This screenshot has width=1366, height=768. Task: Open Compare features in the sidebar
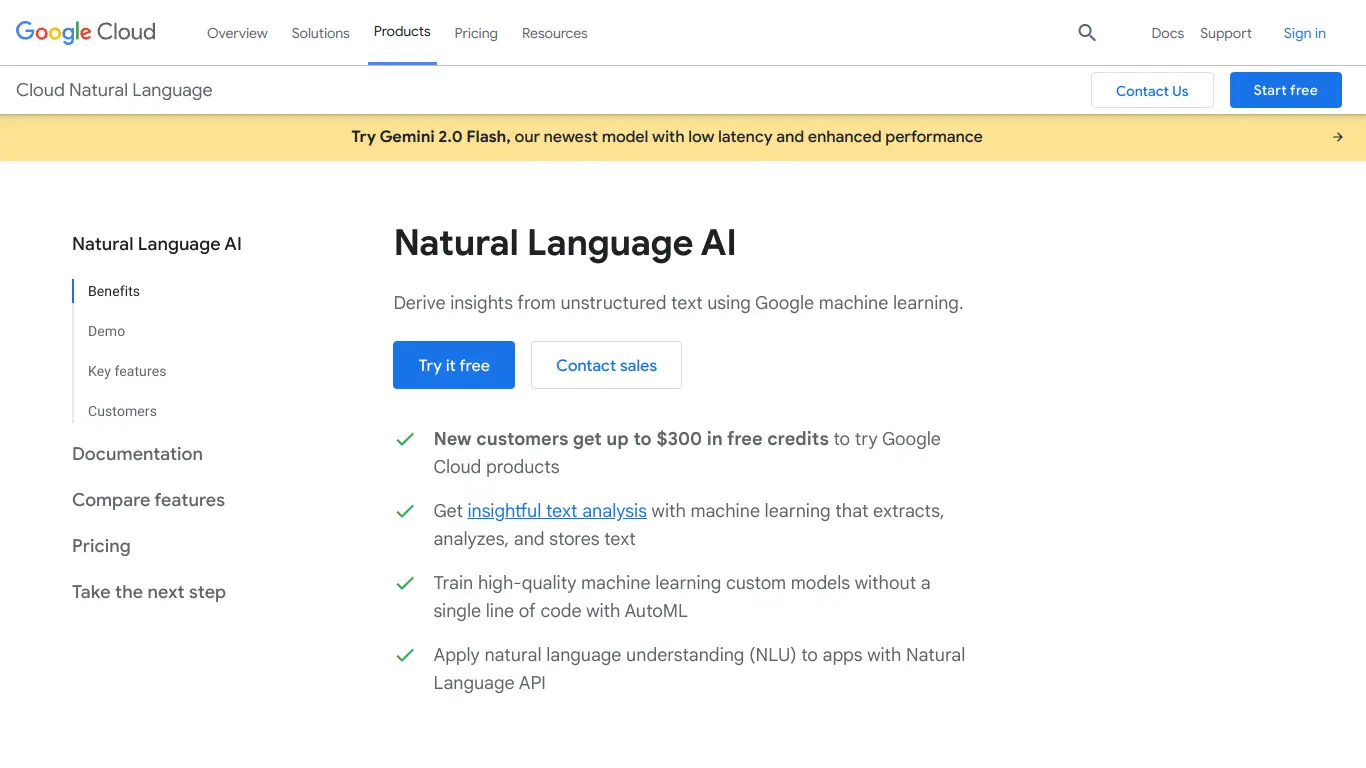click(x=148, y=500)
